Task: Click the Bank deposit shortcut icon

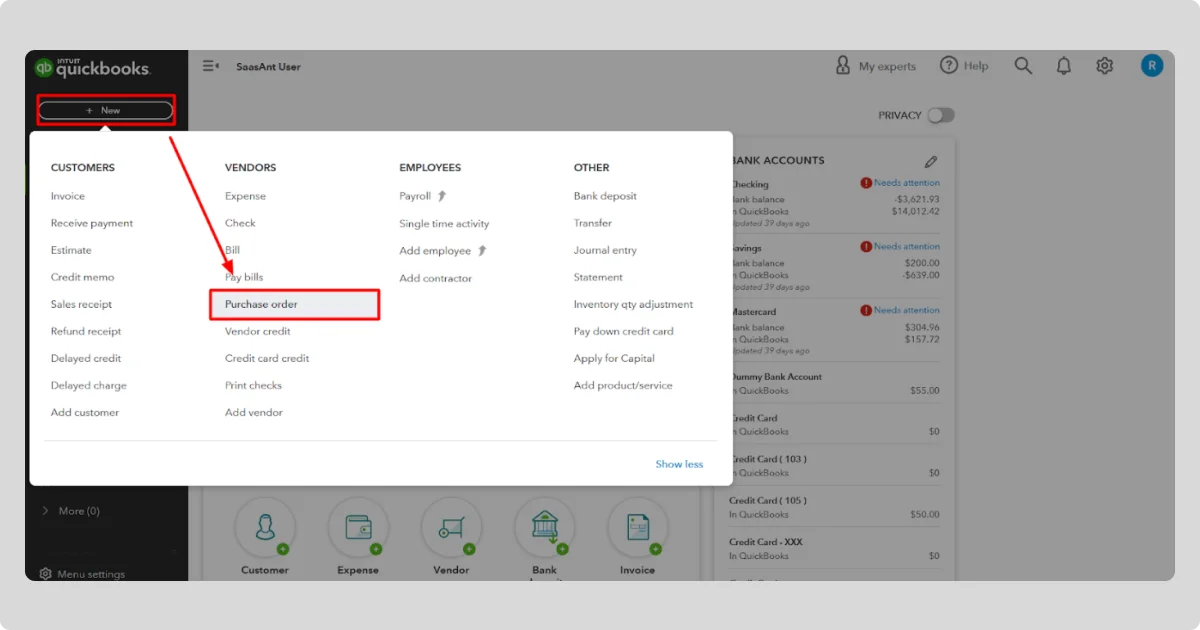Action: [544, 527]
